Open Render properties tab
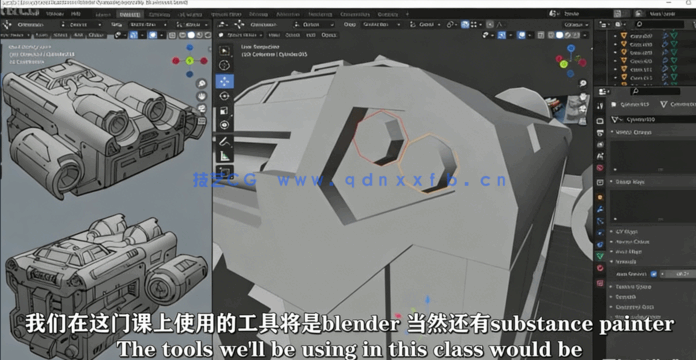The image size is (696, 360). coord(600,121)
